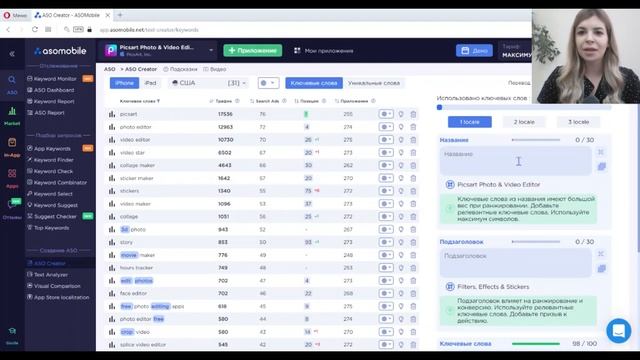The image size is (640, 360).
Task: Toggle visibility dropdown for photo editor row
Action: click(386, 127)
